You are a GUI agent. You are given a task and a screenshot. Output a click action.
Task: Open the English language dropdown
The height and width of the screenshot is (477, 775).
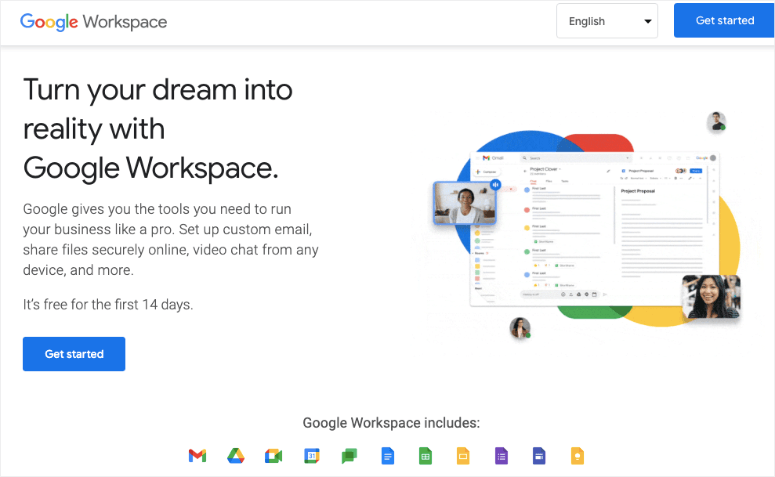point(606,21)
